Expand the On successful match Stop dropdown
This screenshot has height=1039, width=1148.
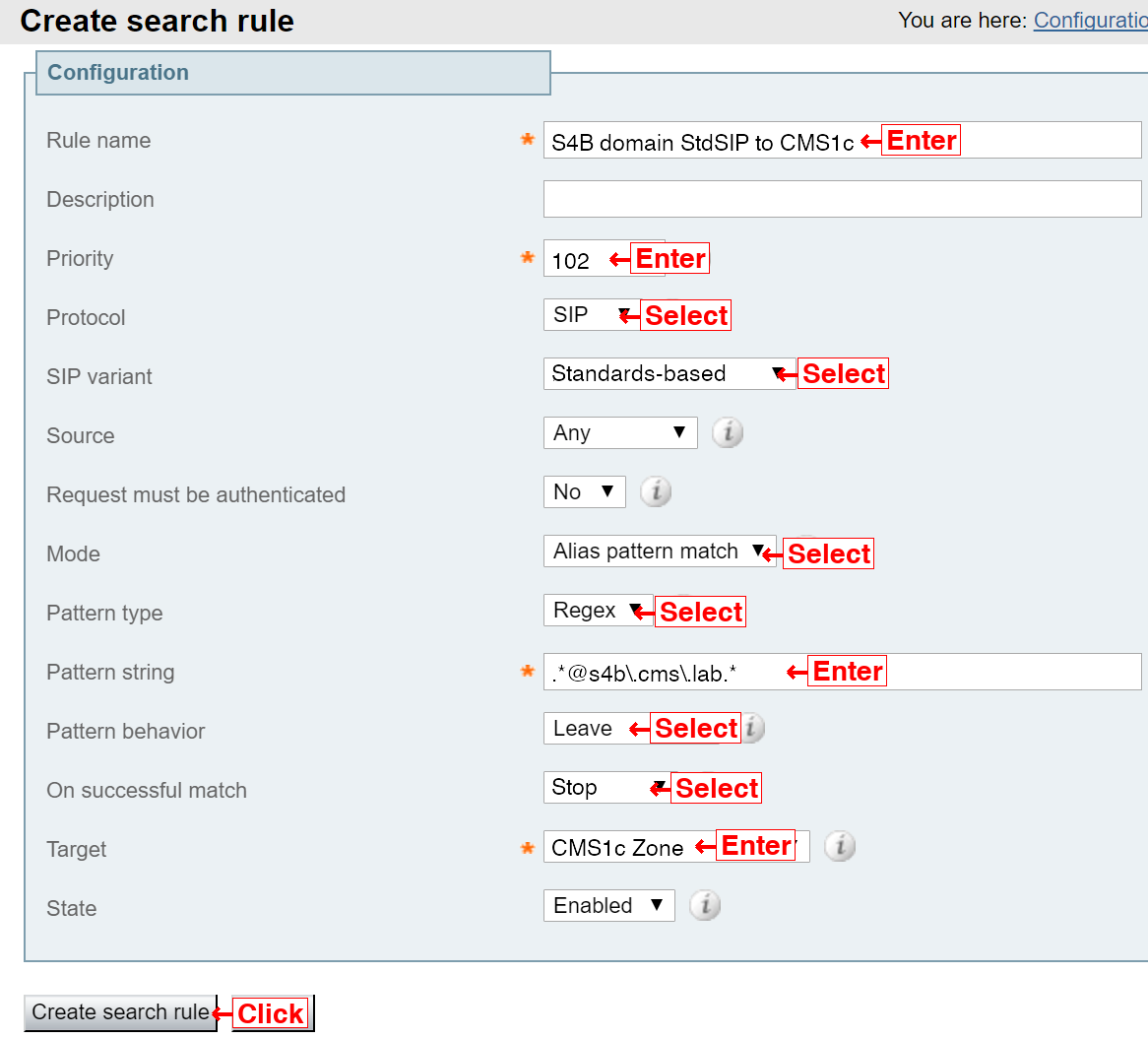[x=606, y=788]
